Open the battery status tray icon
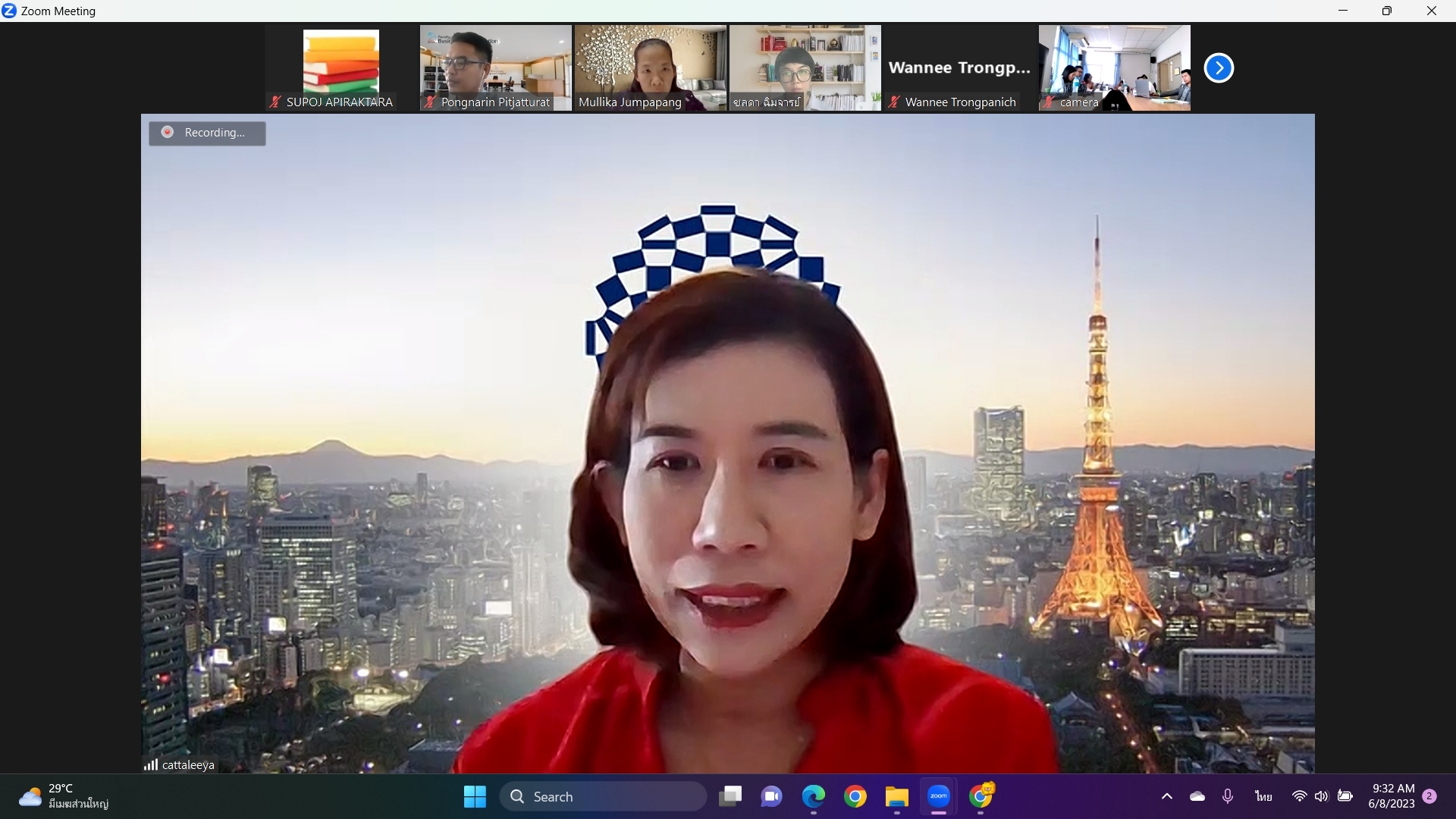This screenshot has width=1456, height=819. pyautogui.click(x=1345, y=796)
